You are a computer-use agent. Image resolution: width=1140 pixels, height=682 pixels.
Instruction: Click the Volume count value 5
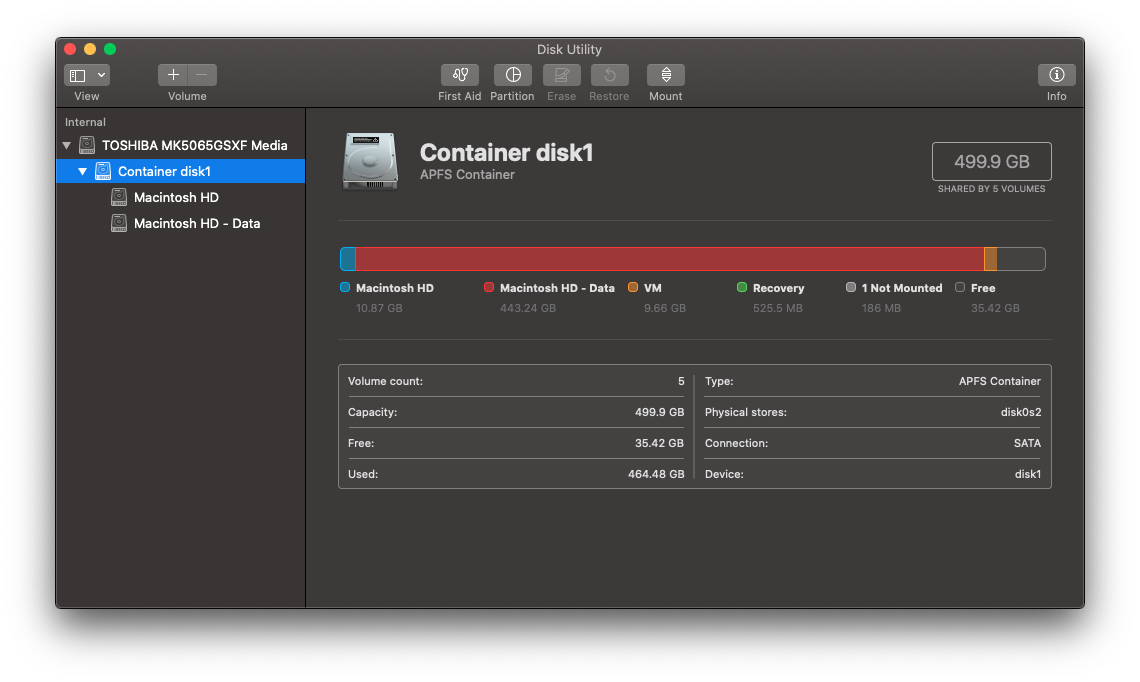click(x=681, y=381)
